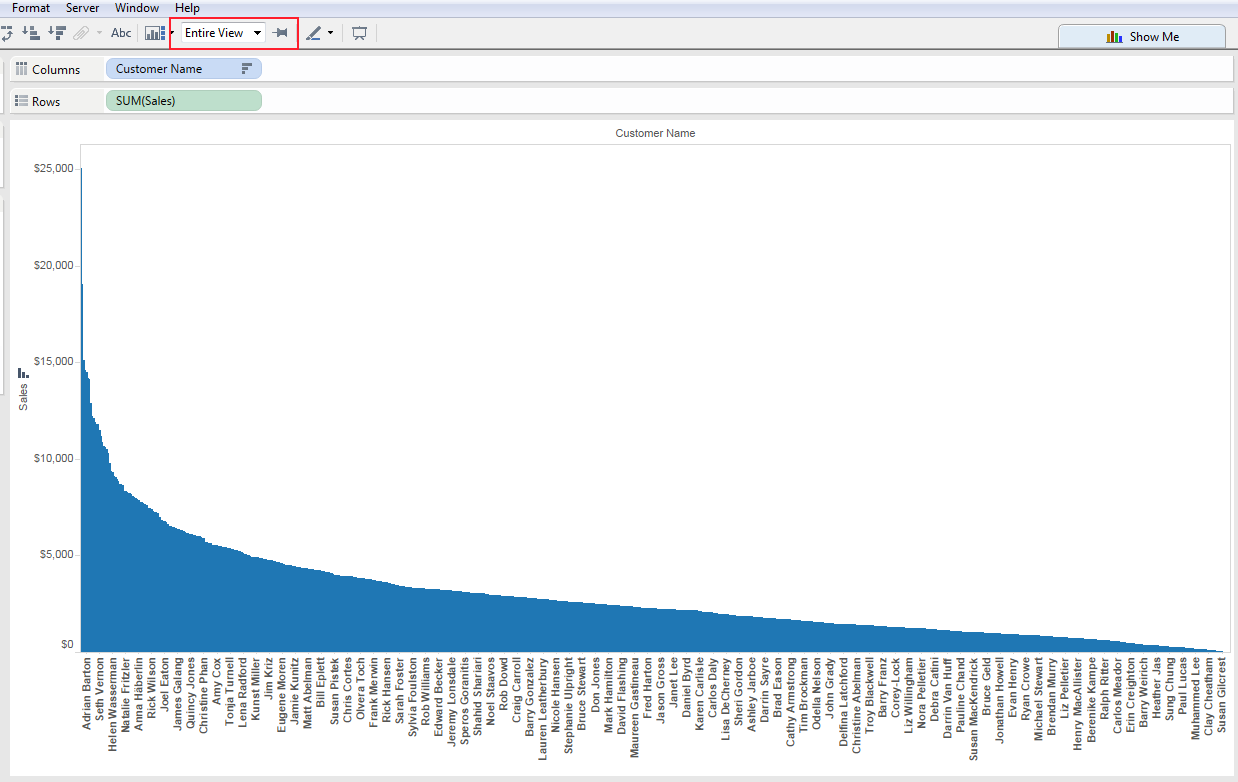Click the Customer Name chart header

click(x=655, y=133)
